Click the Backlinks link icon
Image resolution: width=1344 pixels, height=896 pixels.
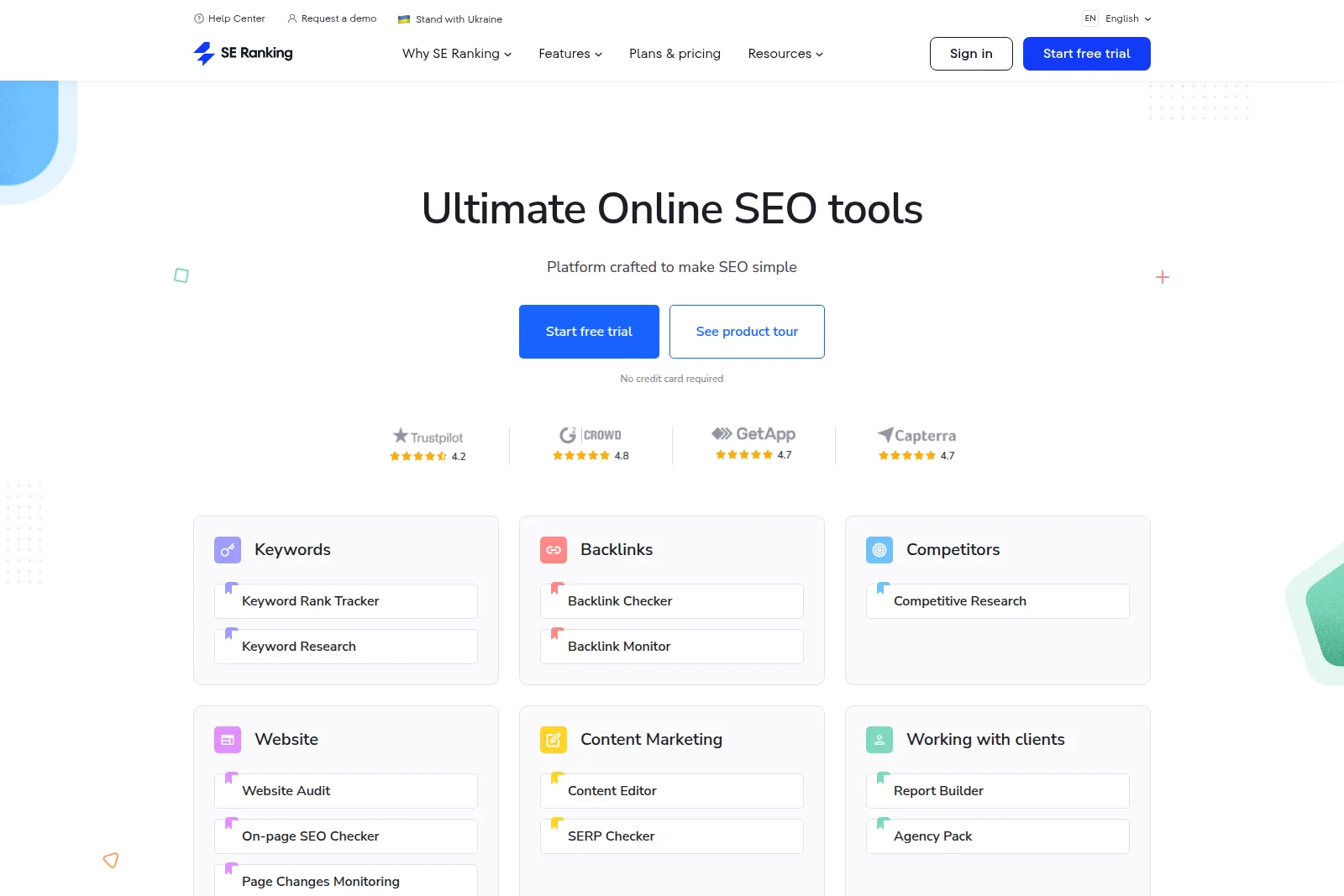[x=553, y=550]
